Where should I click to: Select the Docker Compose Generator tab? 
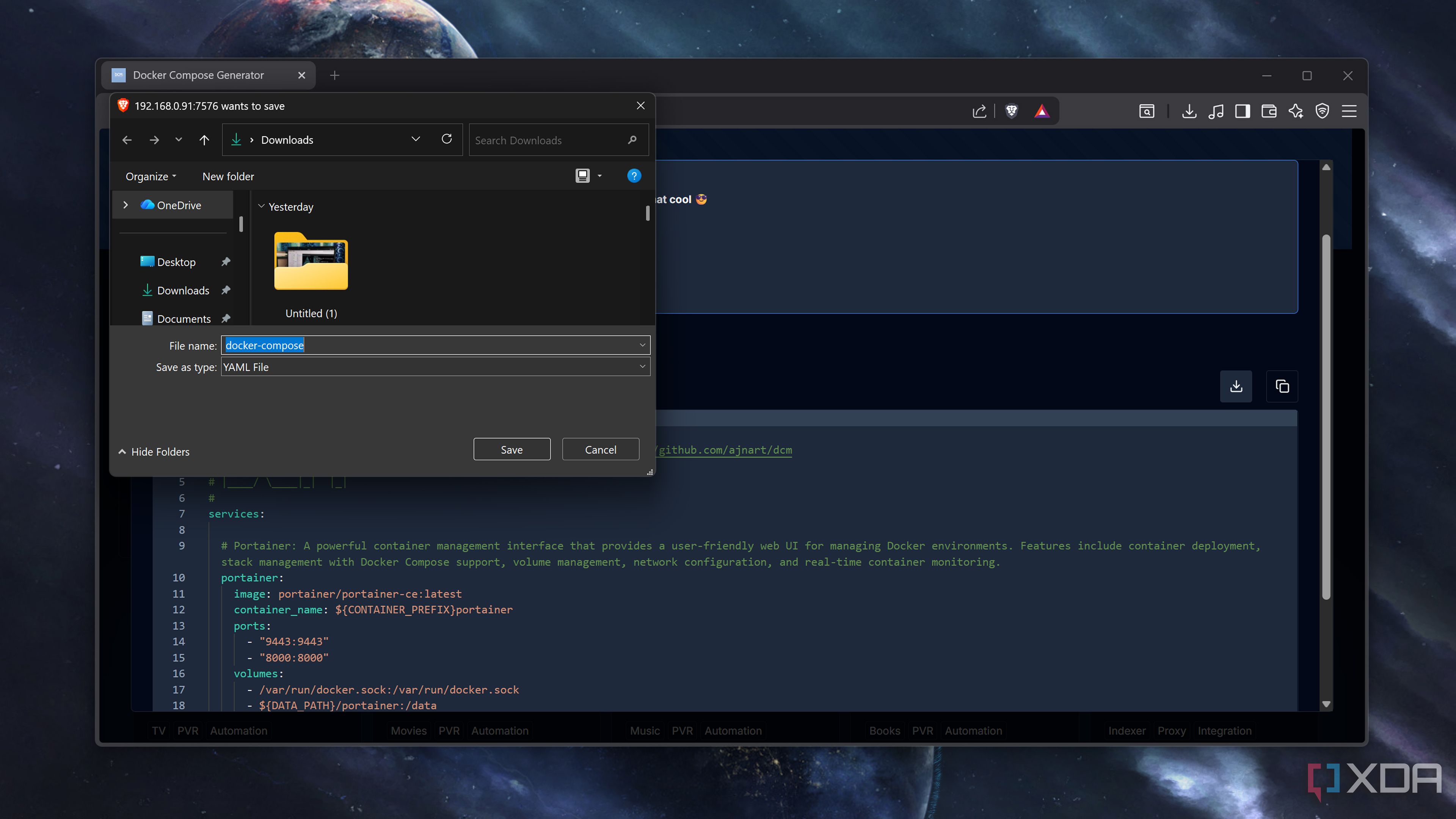click(x=198, y=75)
